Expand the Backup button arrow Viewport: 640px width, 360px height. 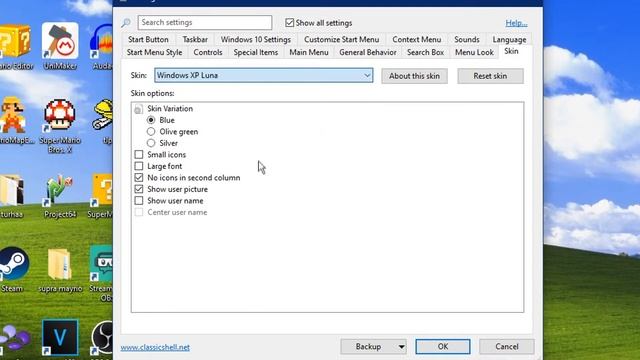402,347
